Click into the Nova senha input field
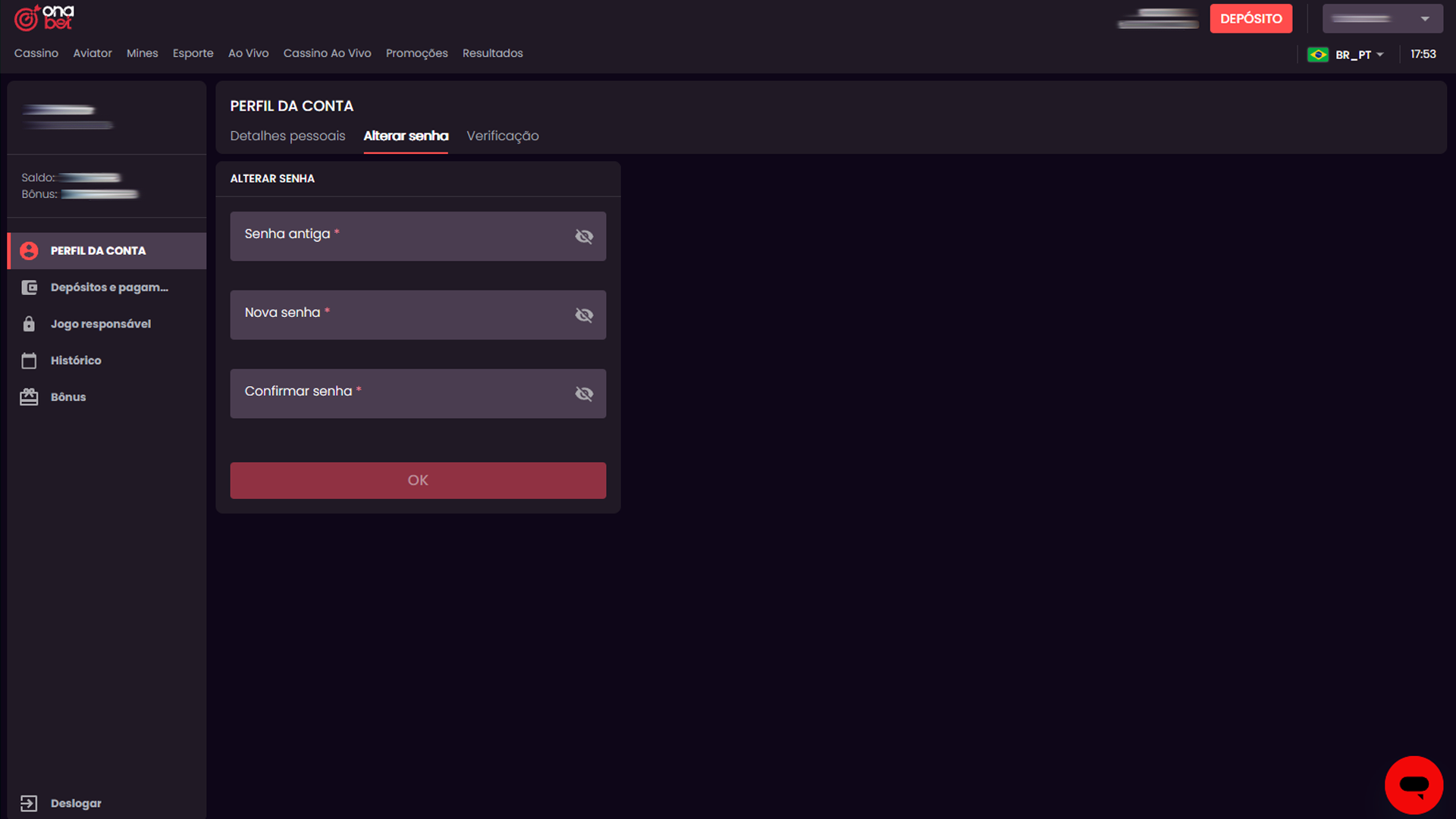1456x819 pixels. pyautogui.click(x=402, y=315)
